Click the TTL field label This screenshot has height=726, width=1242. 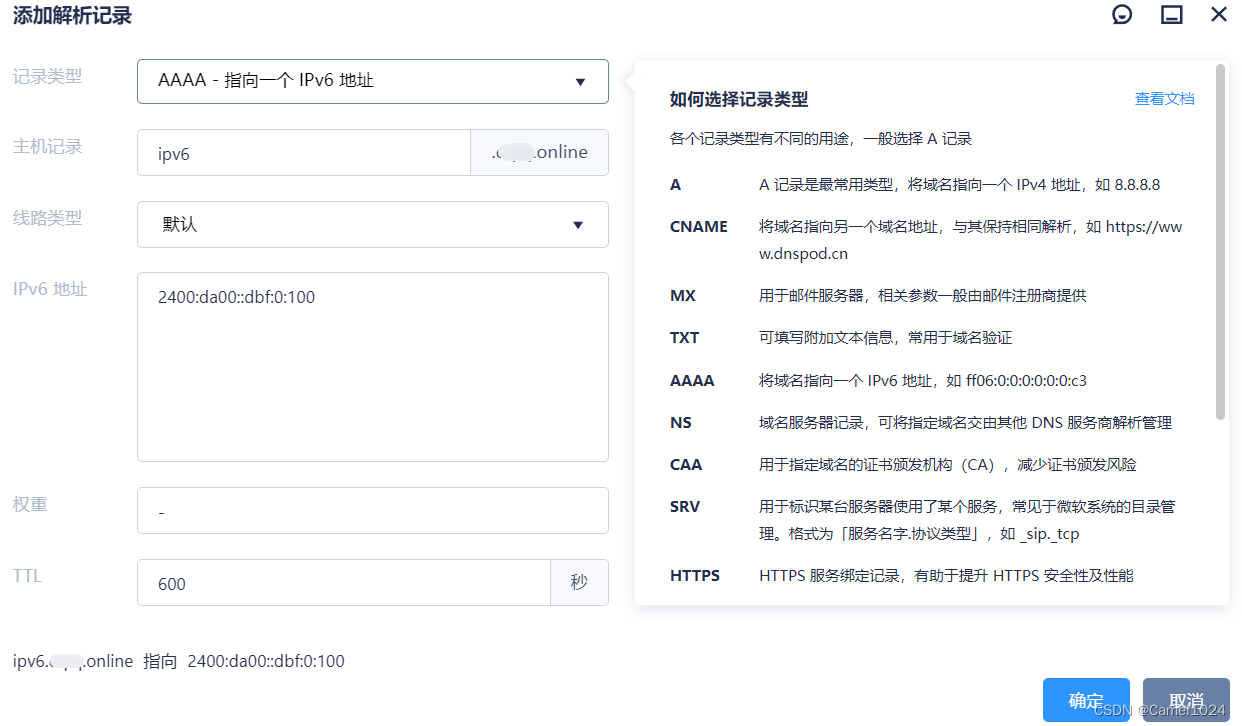click(26, 576)
